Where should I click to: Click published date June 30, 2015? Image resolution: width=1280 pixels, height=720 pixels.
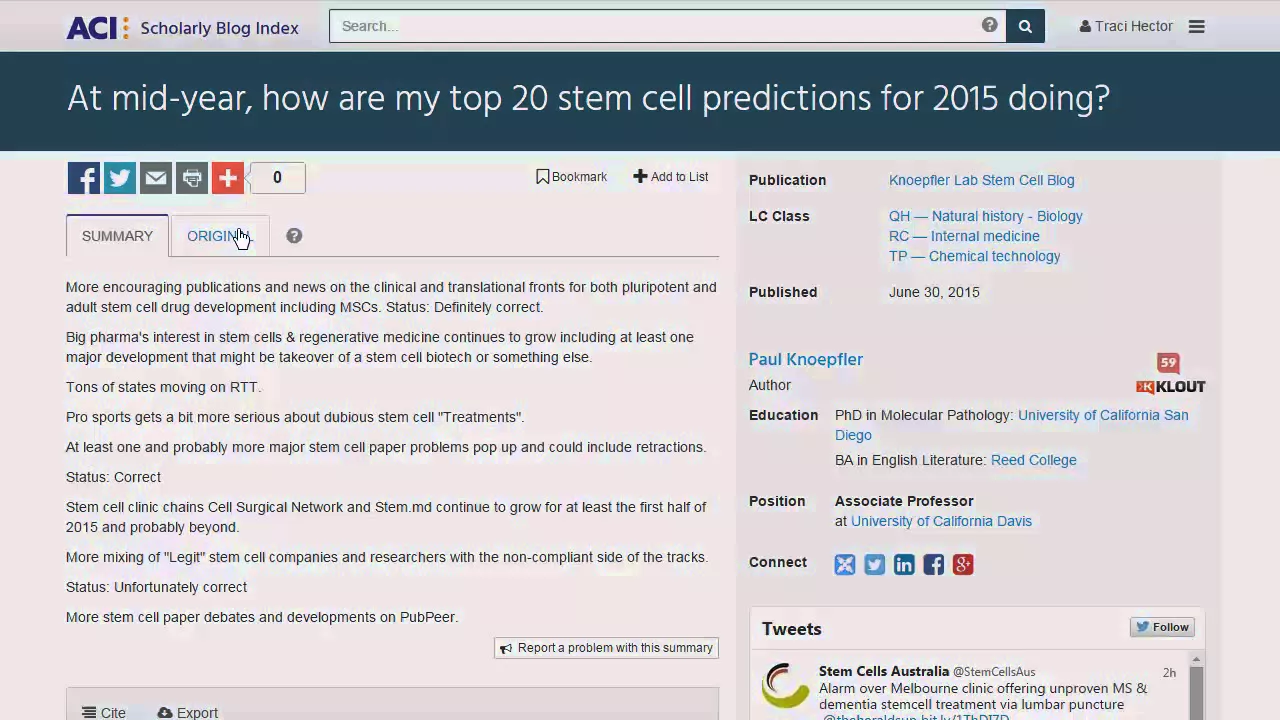934,292
